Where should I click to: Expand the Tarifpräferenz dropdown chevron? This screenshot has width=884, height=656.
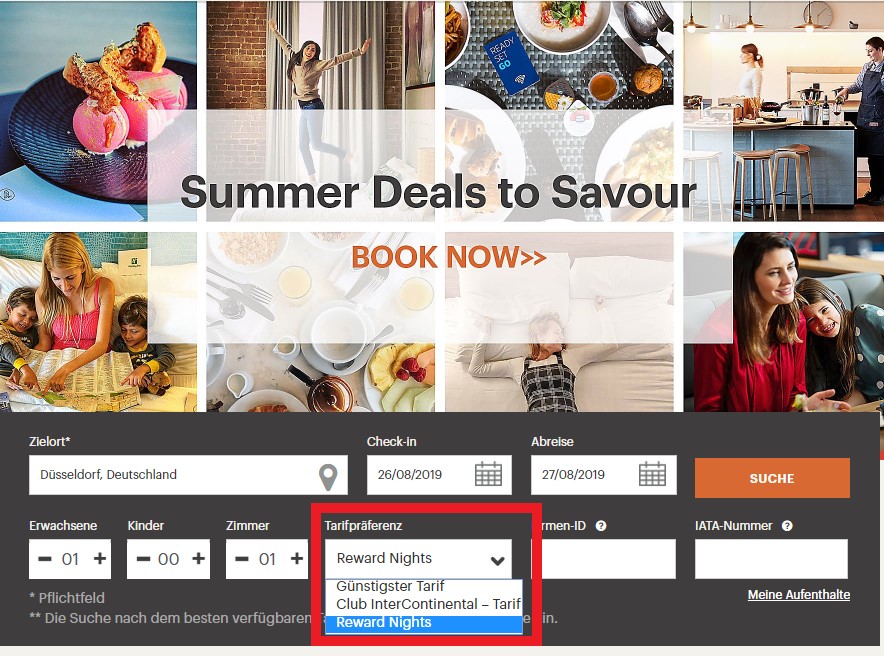pyautogui.click(x=497, y=560)
